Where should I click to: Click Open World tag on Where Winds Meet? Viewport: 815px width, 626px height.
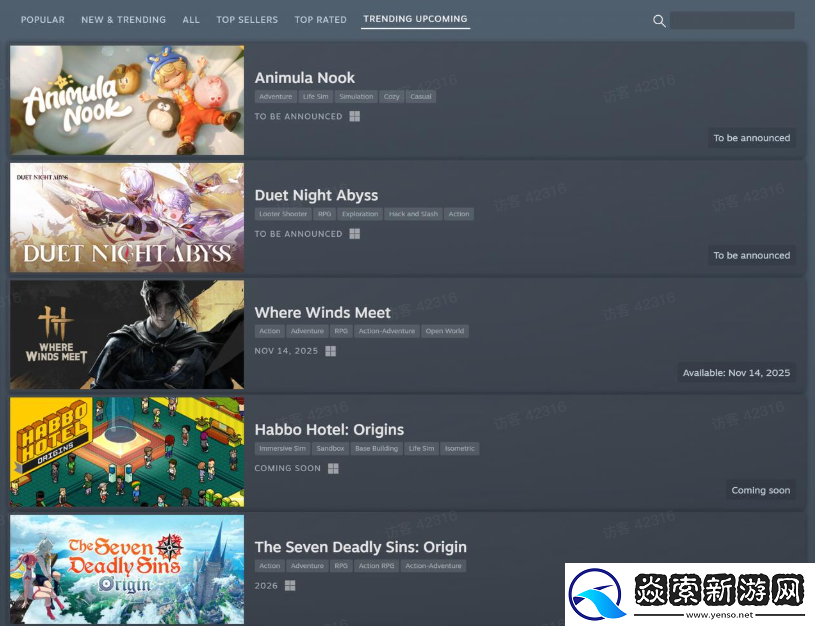tap(445, 331)
